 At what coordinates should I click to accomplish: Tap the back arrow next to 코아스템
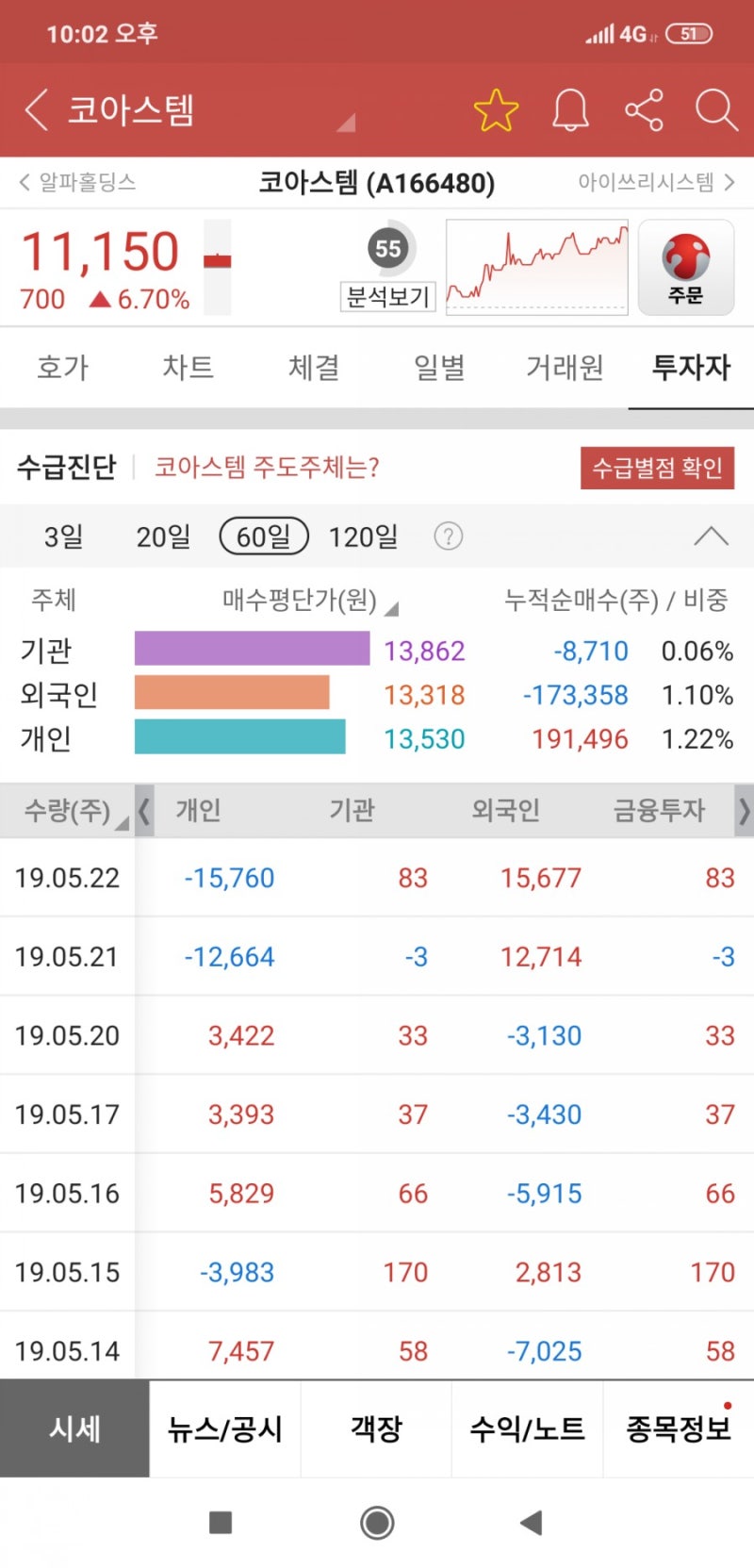point(36,109)
